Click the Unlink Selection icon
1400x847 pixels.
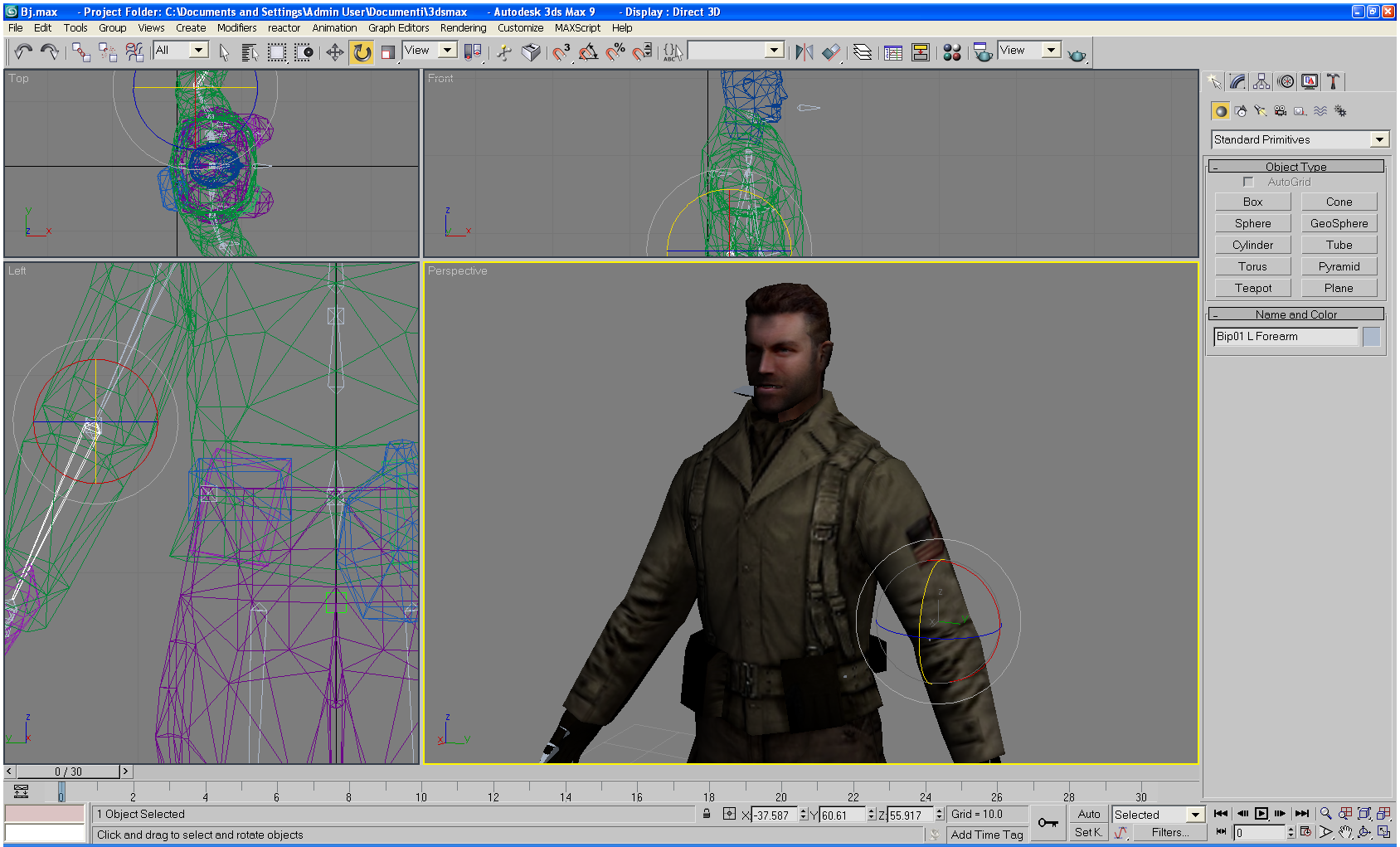[108, 51]
